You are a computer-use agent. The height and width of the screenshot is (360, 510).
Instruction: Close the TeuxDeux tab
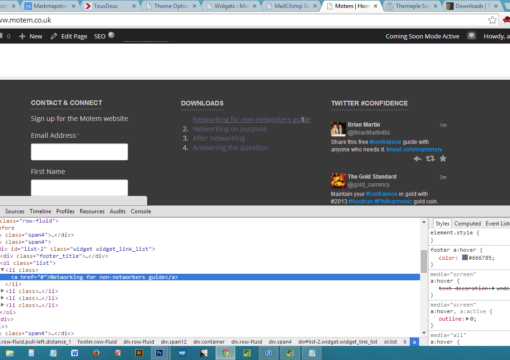tap(134, 6)
